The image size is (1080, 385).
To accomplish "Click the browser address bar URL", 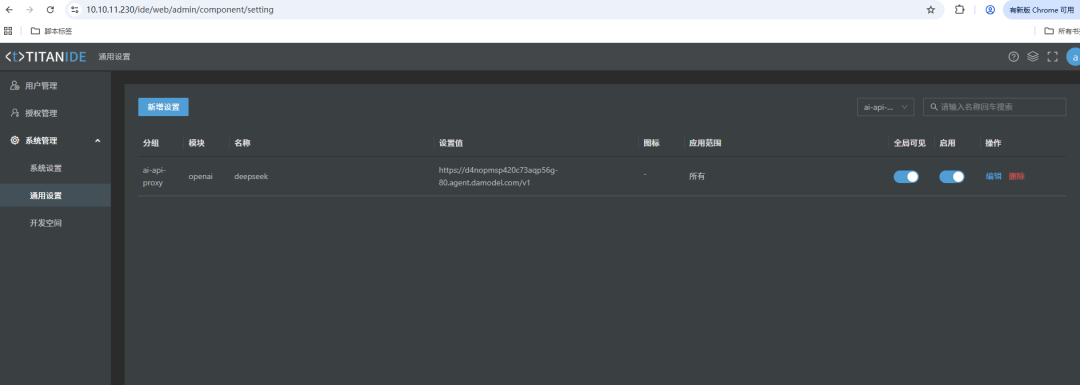I will (x=180, y=10).
